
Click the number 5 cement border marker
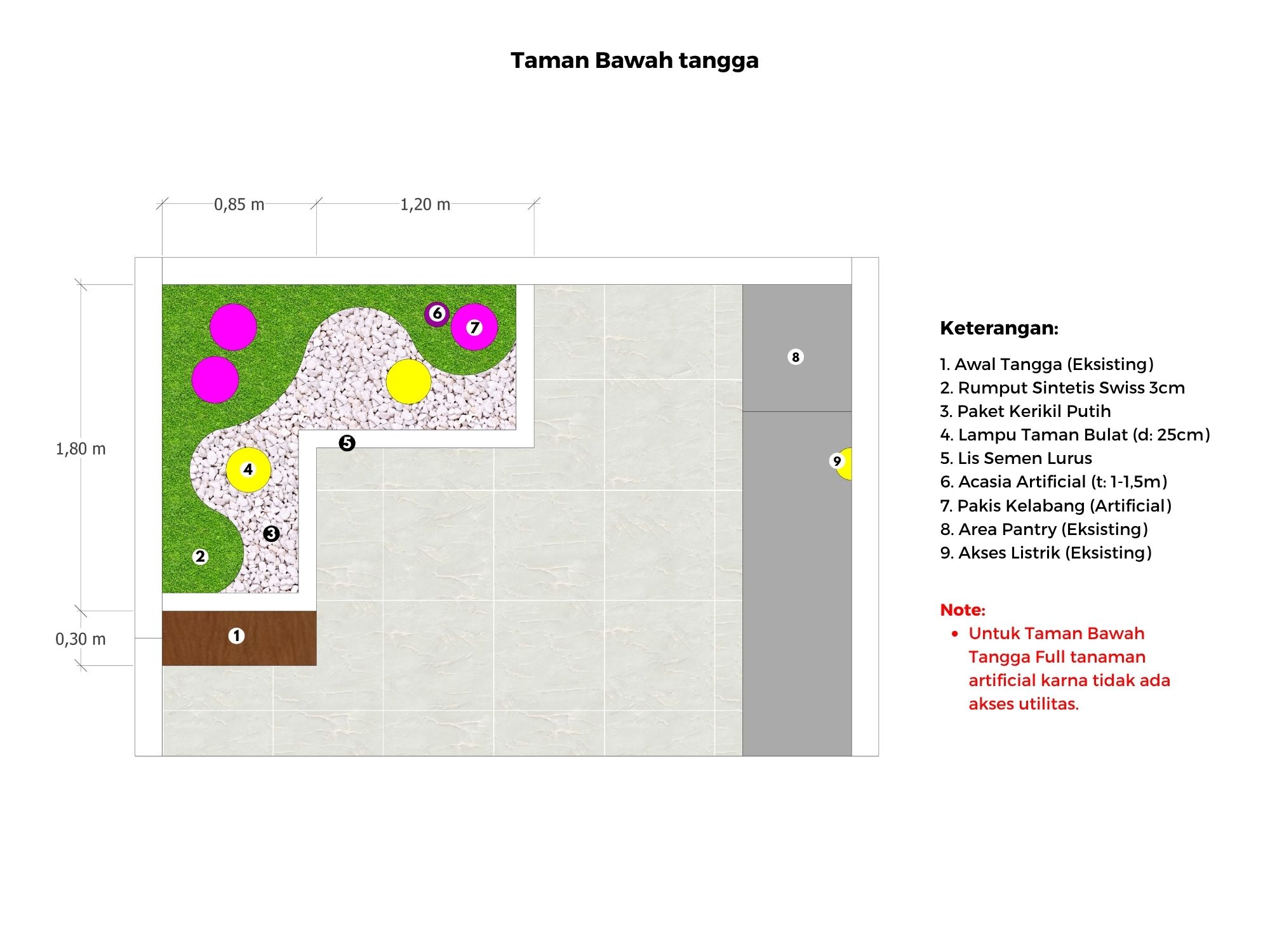pos(347,443)
